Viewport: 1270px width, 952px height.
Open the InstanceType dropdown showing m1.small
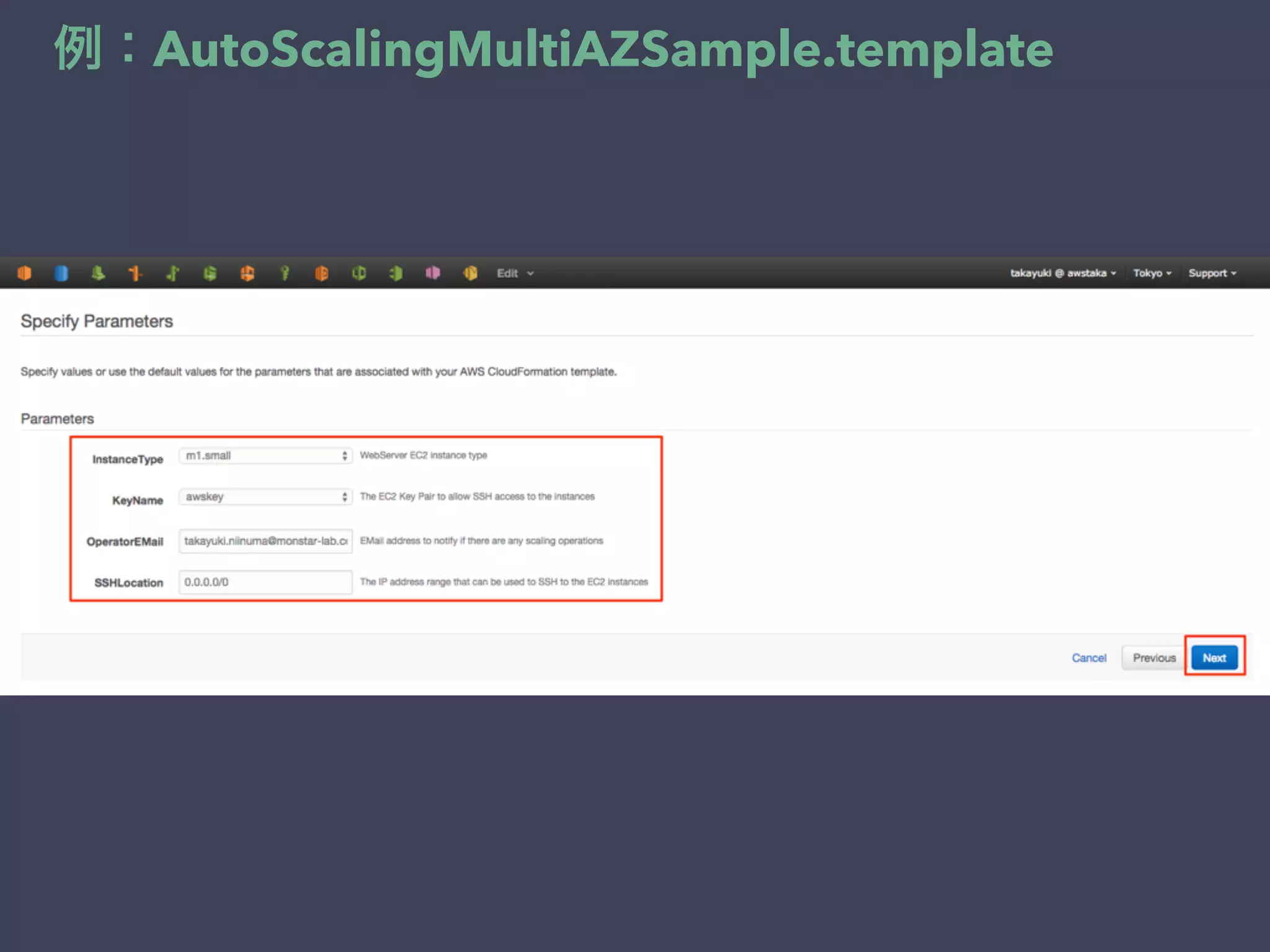(265, 456)
